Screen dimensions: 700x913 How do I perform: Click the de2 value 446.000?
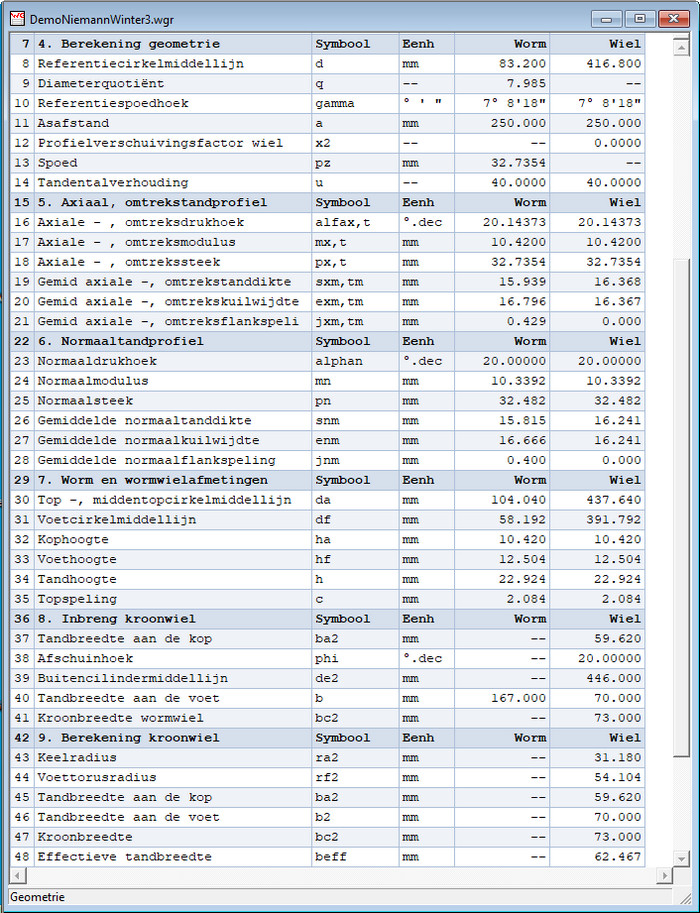(613, 678)
